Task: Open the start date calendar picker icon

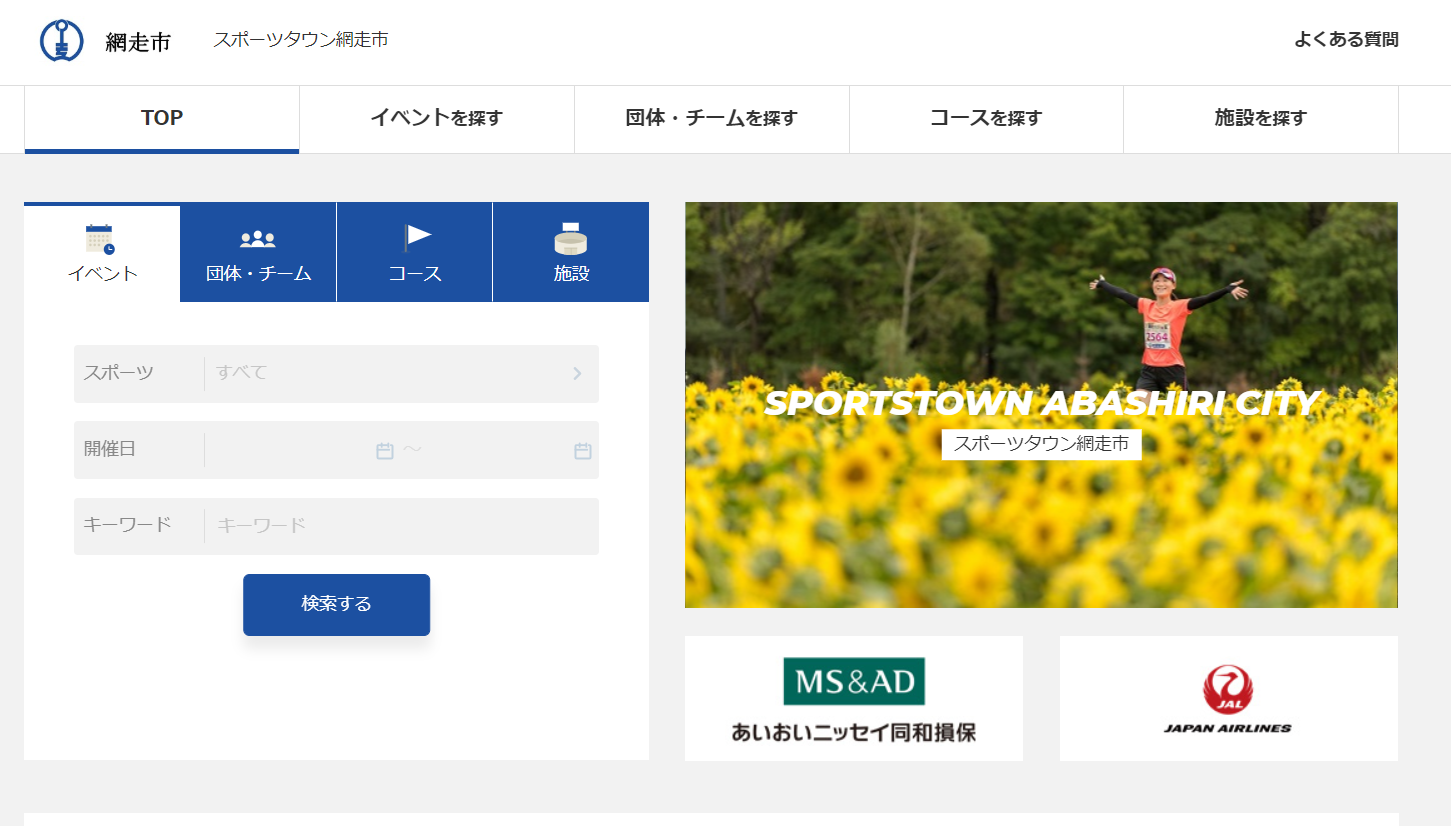Action: (x=385, y=451)
